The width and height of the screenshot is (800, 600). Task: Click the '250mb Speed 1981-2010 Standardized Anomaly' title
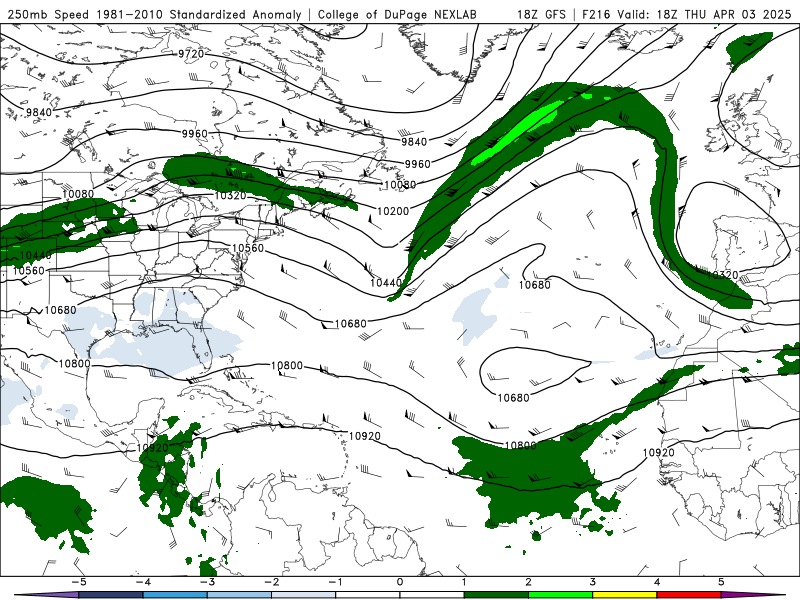pos(155,14)
